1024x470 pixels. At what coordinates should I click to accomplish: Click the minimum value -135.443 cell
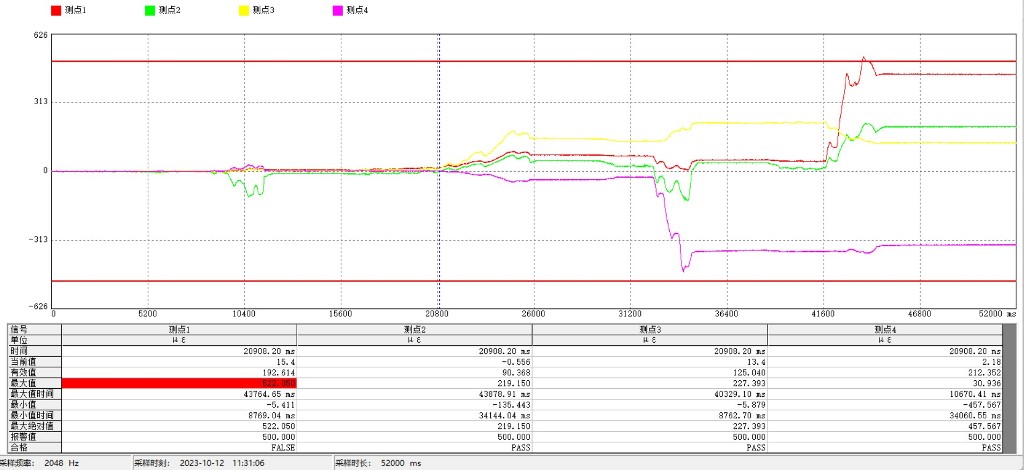pyautogui.click(x=415, y=404)
